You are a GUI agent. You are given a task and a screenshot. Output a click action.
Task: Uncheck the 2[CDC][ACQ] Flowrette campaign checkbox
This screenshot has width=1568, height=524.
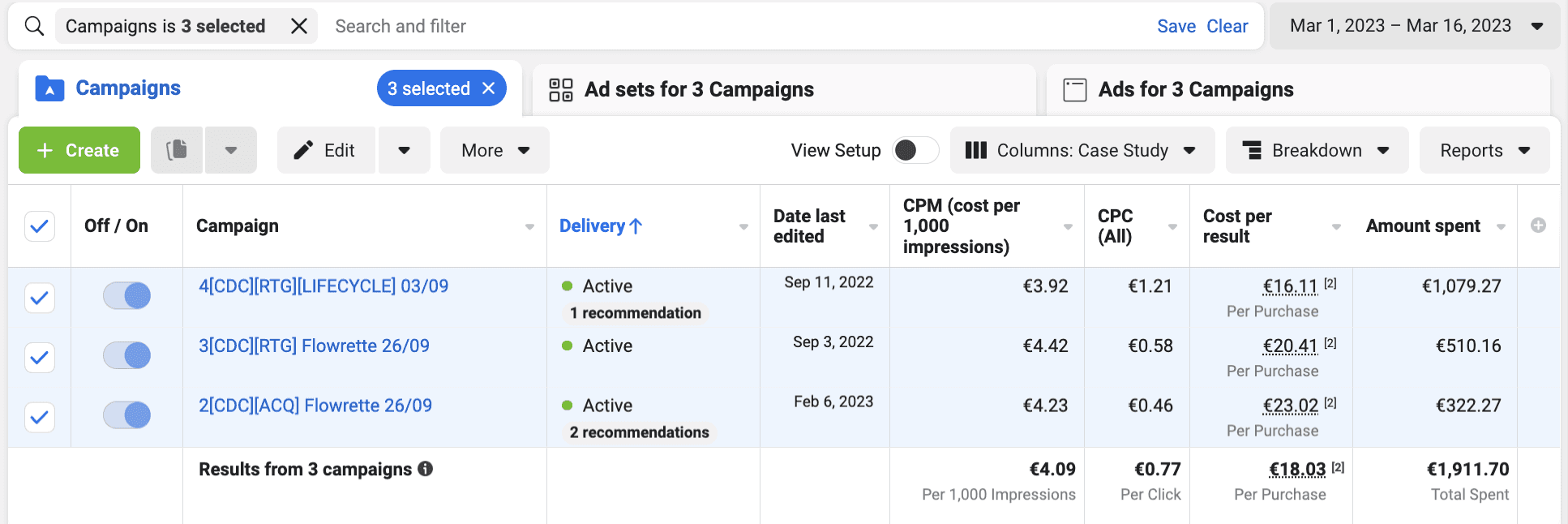[40, 417]
